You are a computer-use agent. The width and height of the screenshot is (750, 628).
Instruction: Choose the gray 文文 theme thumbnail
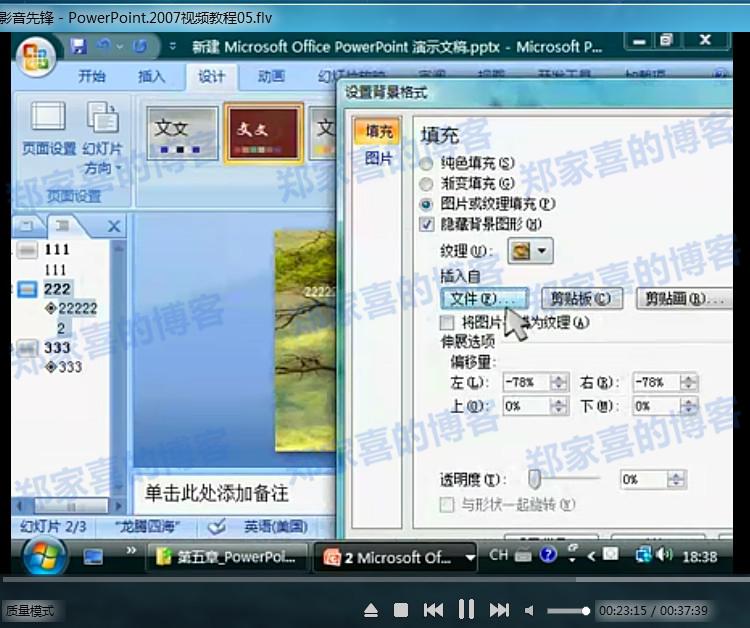point(182,133)
